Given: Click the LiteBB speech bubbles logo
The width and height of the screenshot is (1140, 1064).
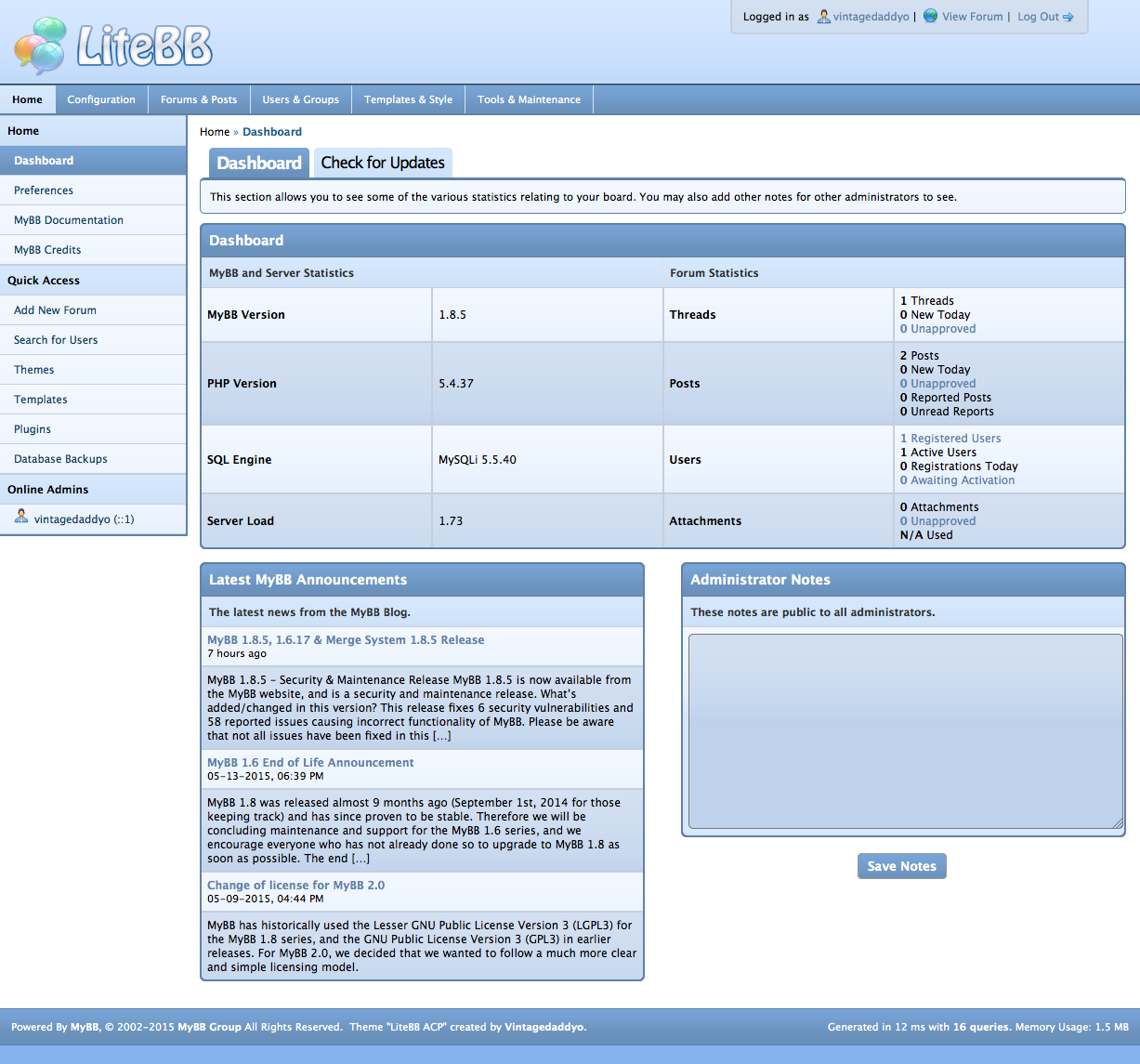Looking at the screenshot, I should click(41, 45).
